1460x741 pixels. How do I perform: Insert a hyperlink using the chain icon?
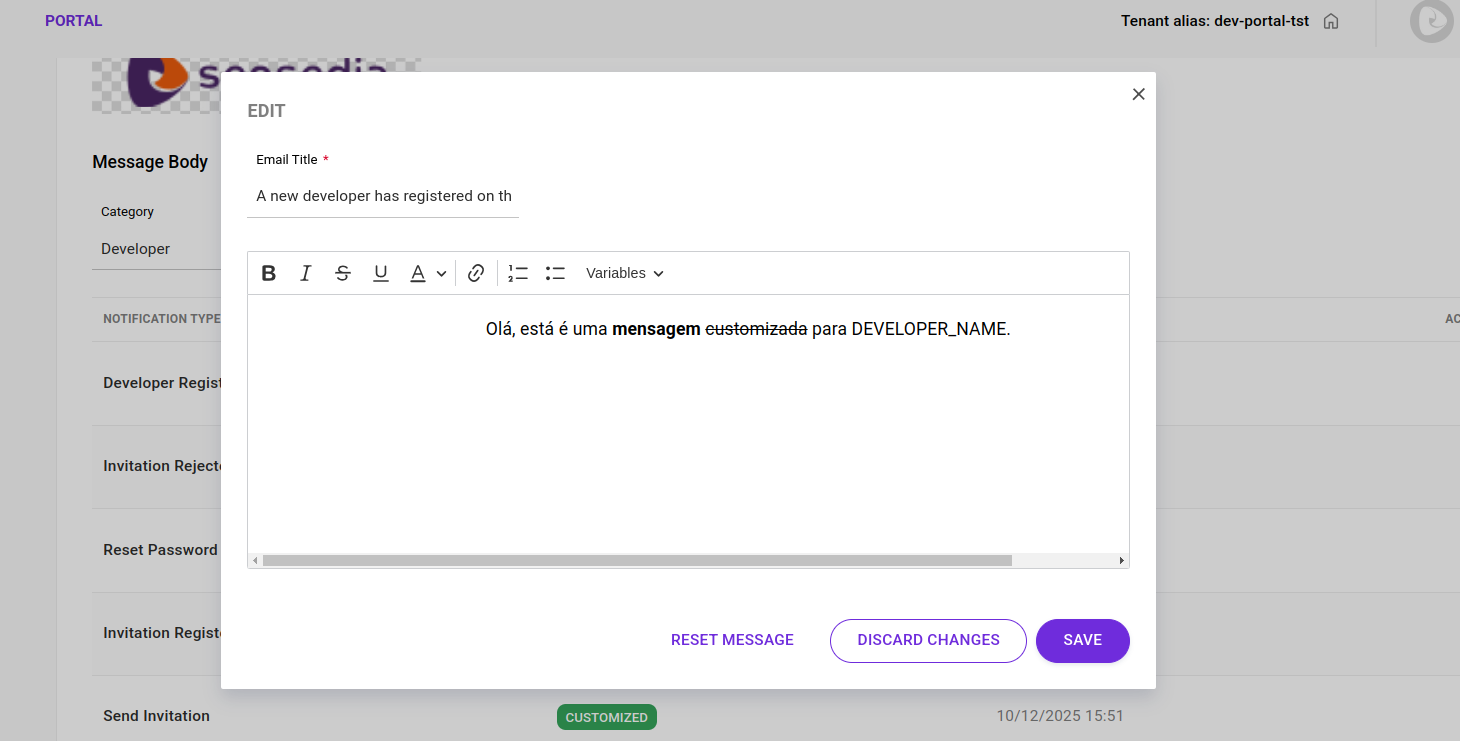pos(476,272)
